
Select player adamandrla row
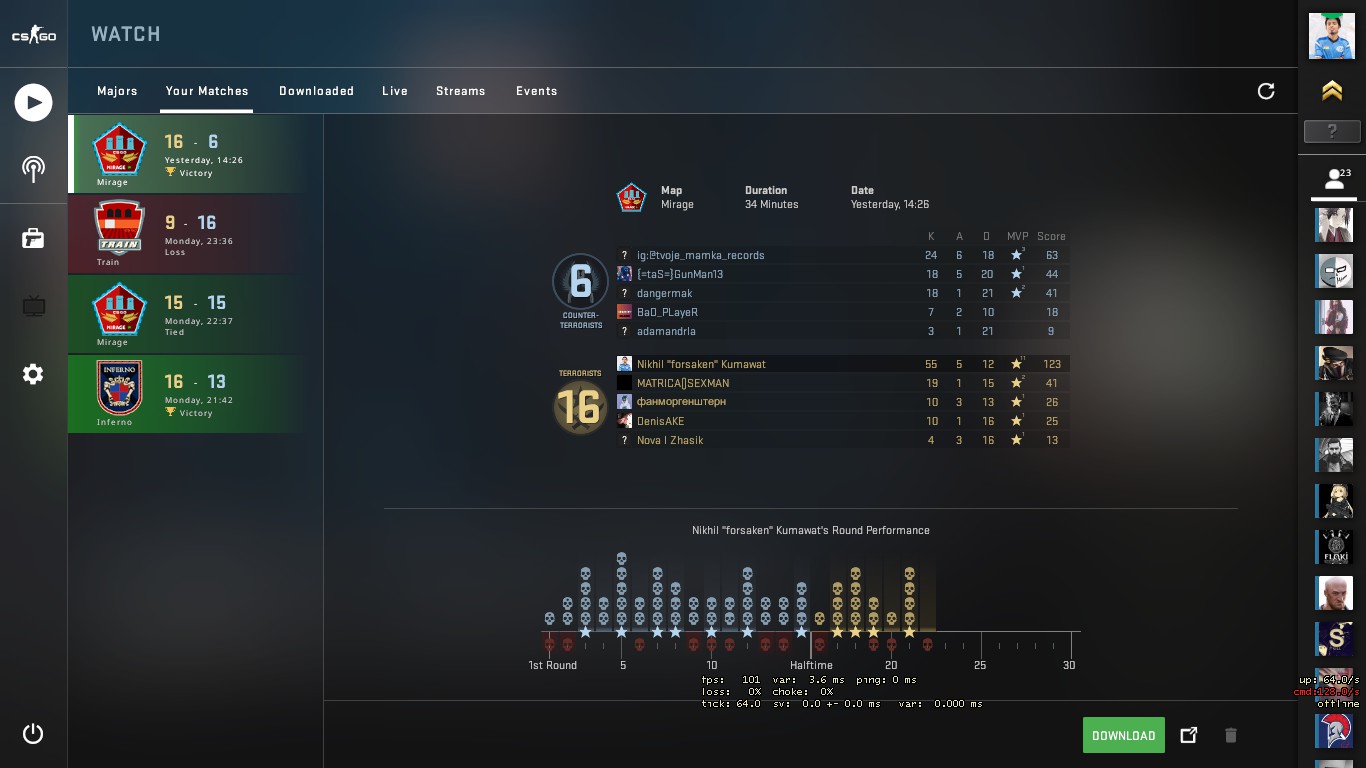pos(842,331)
